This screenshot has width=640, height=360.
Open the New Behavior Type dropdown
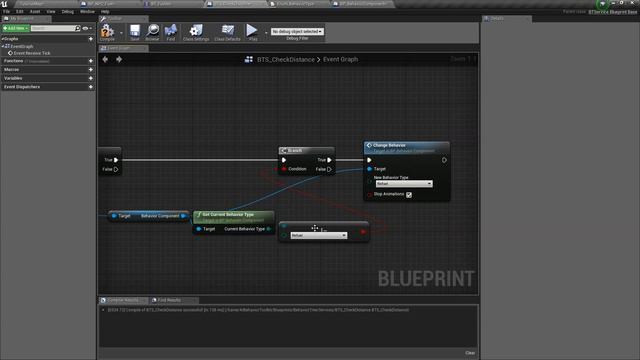404,184
